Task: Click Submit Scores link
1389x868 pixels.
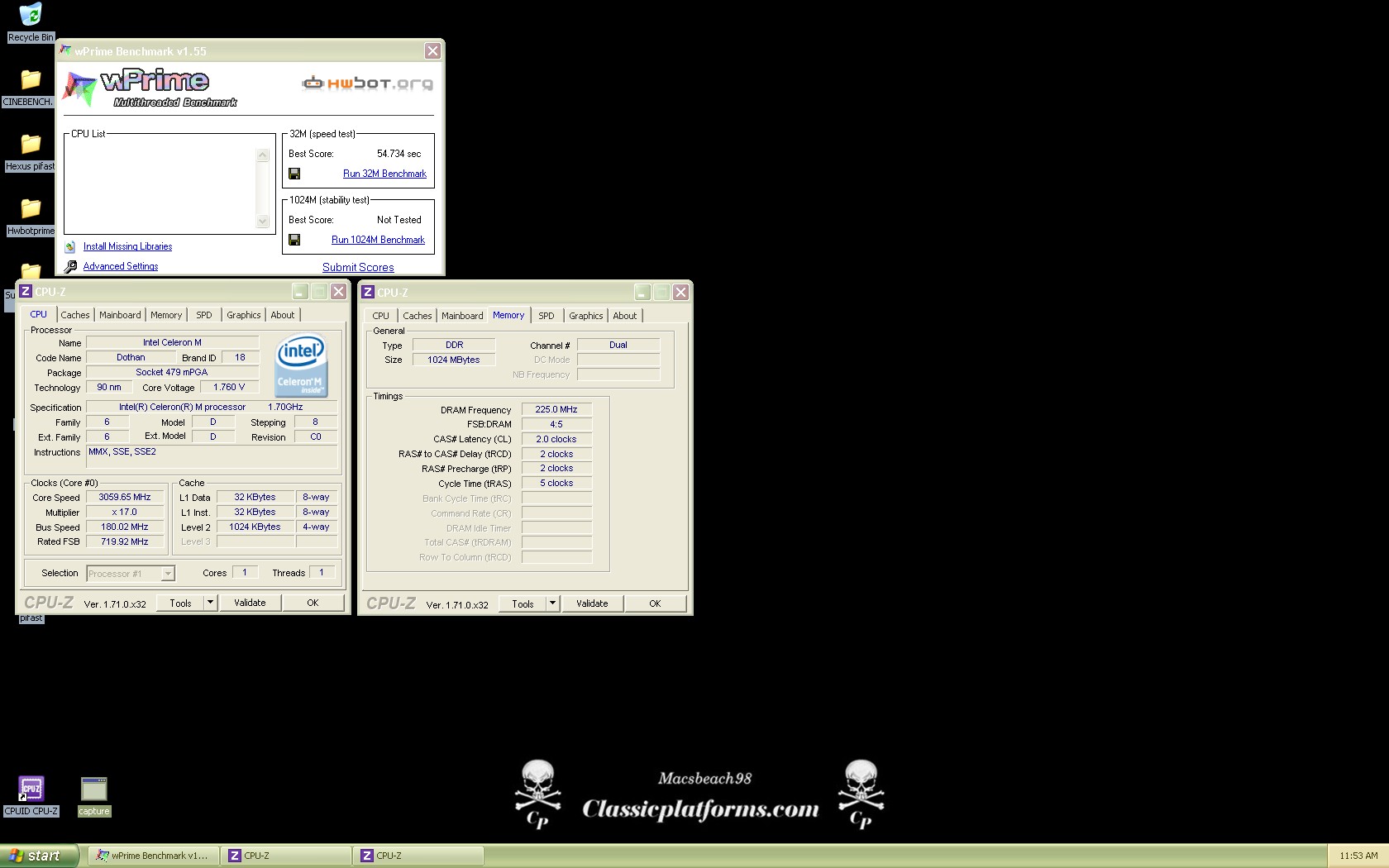Action: [x=358, y=267]
